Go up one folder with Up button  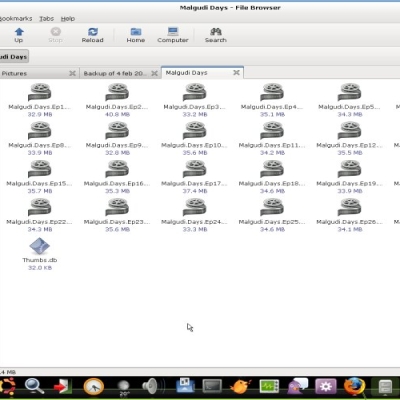(19, 35)
